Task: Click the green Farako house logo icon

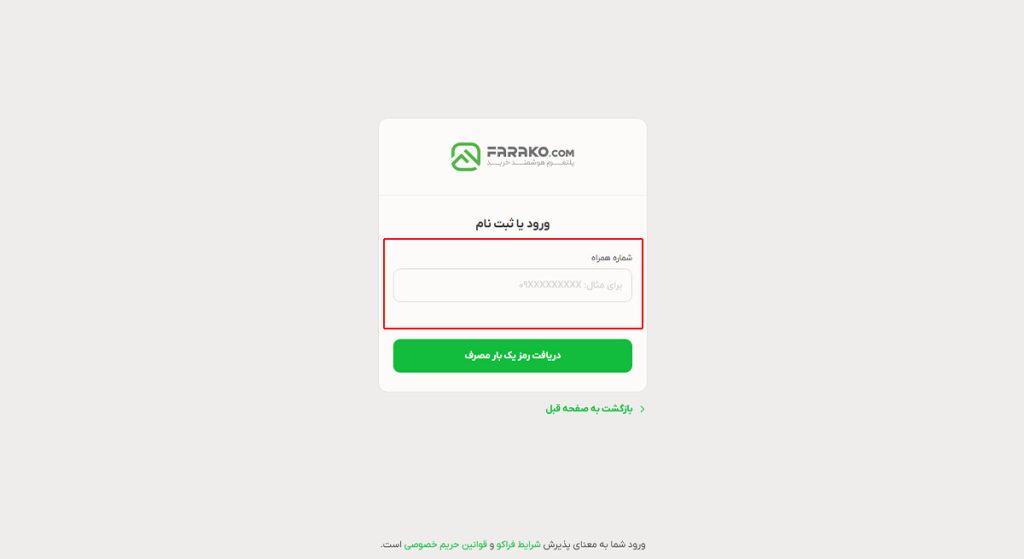Action: click(466, 157)
